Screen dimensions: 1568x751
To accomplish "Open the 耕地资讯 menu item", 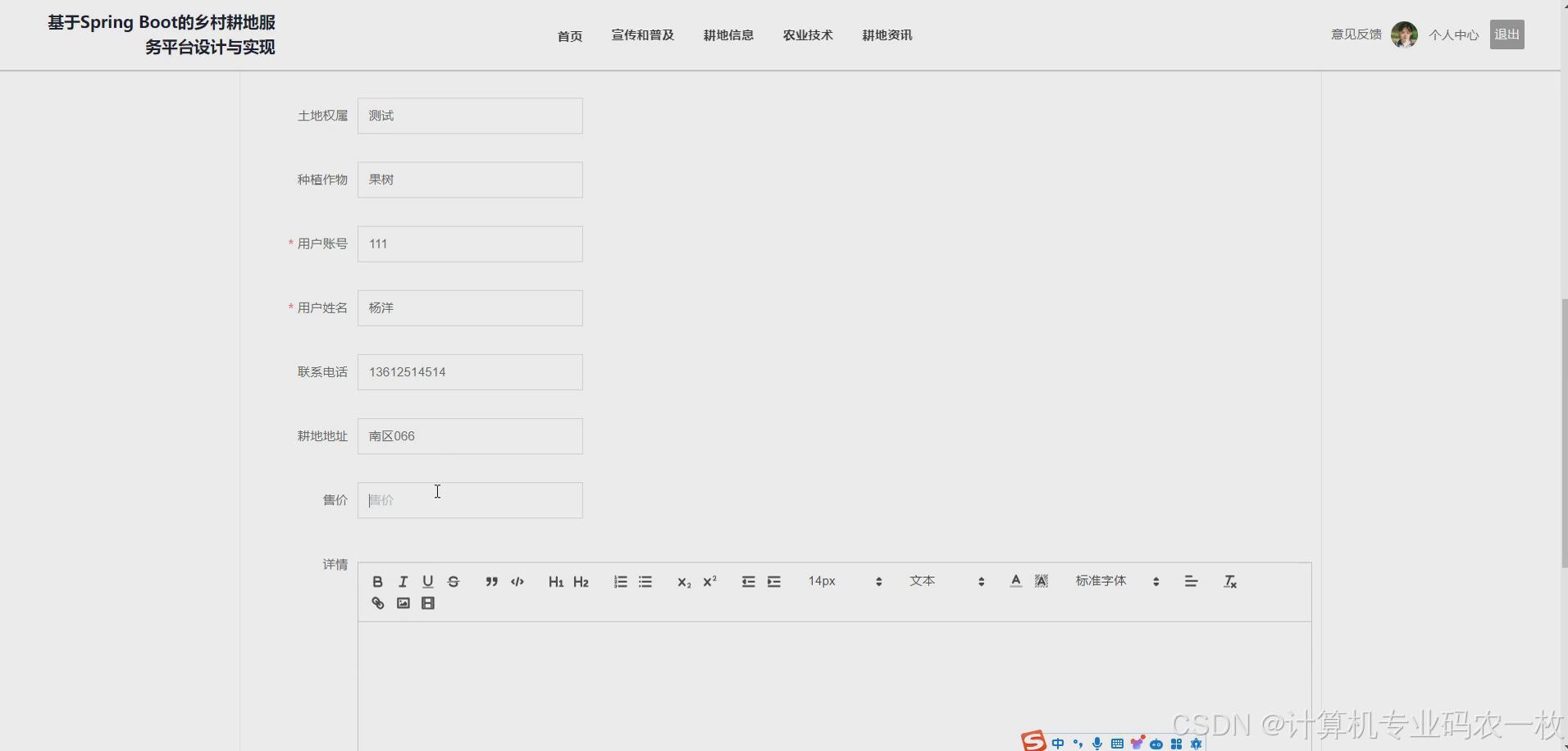I will (x=887, y=35).
